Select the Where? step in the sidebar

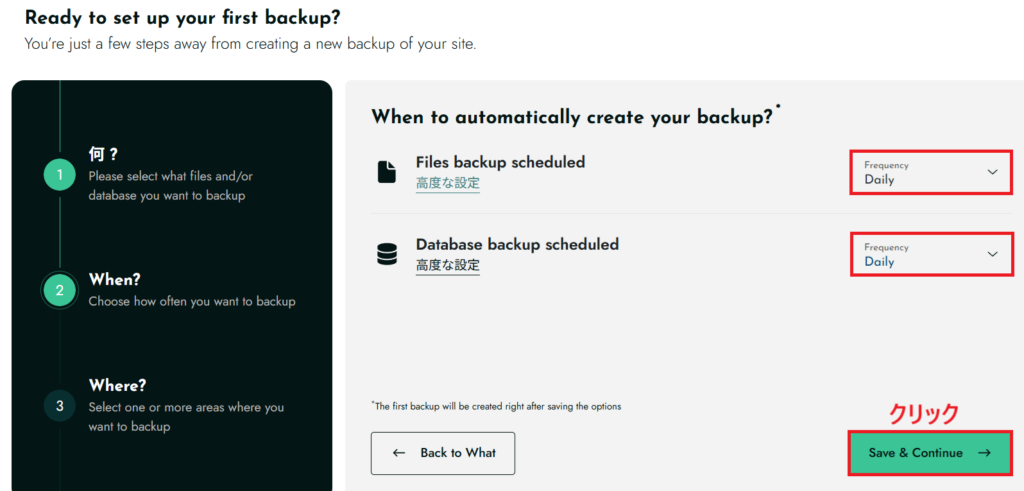pos(117,385)
